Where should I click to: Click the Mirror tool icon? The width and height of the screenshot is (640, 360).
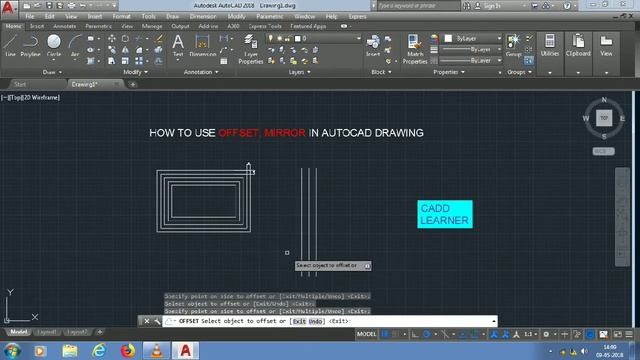(125, 50)
